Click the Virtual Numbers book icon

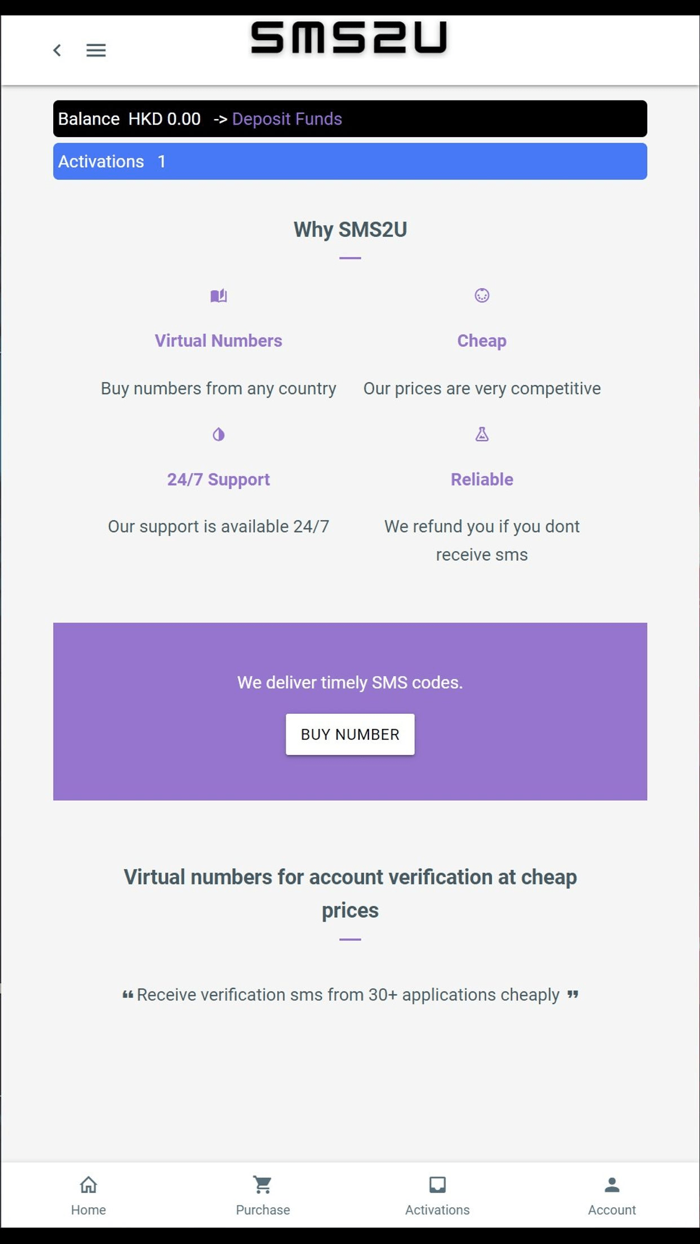(x=218, y=296)
